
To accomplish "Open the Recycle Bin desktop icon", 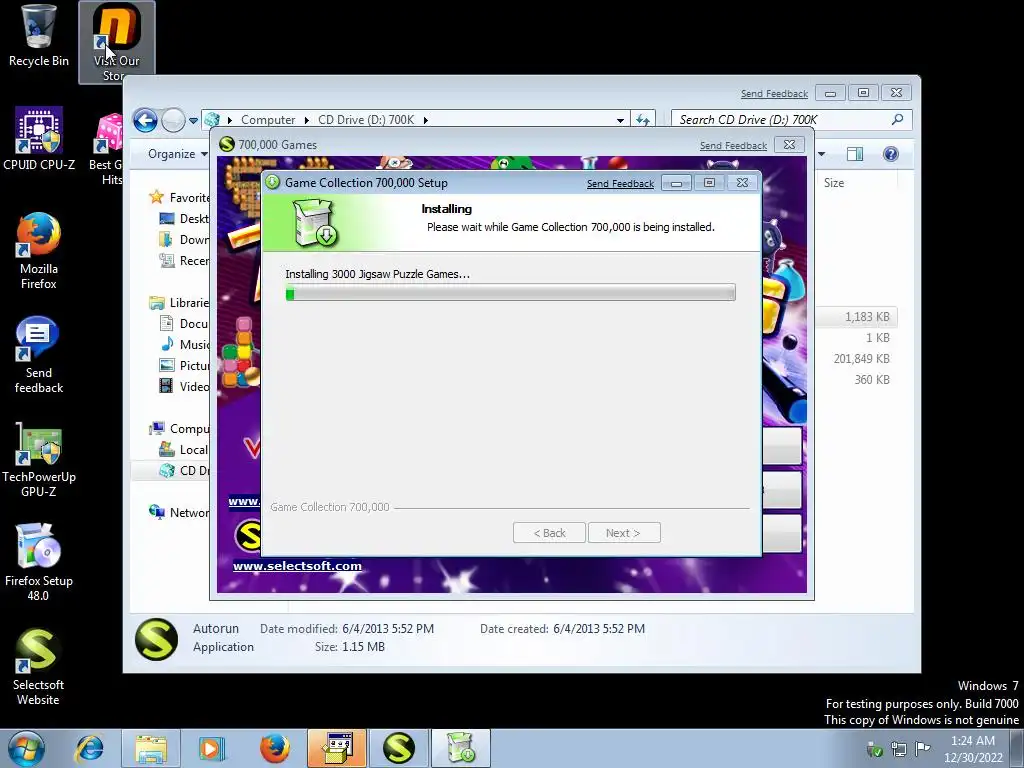I will click(x=39, y=36).
